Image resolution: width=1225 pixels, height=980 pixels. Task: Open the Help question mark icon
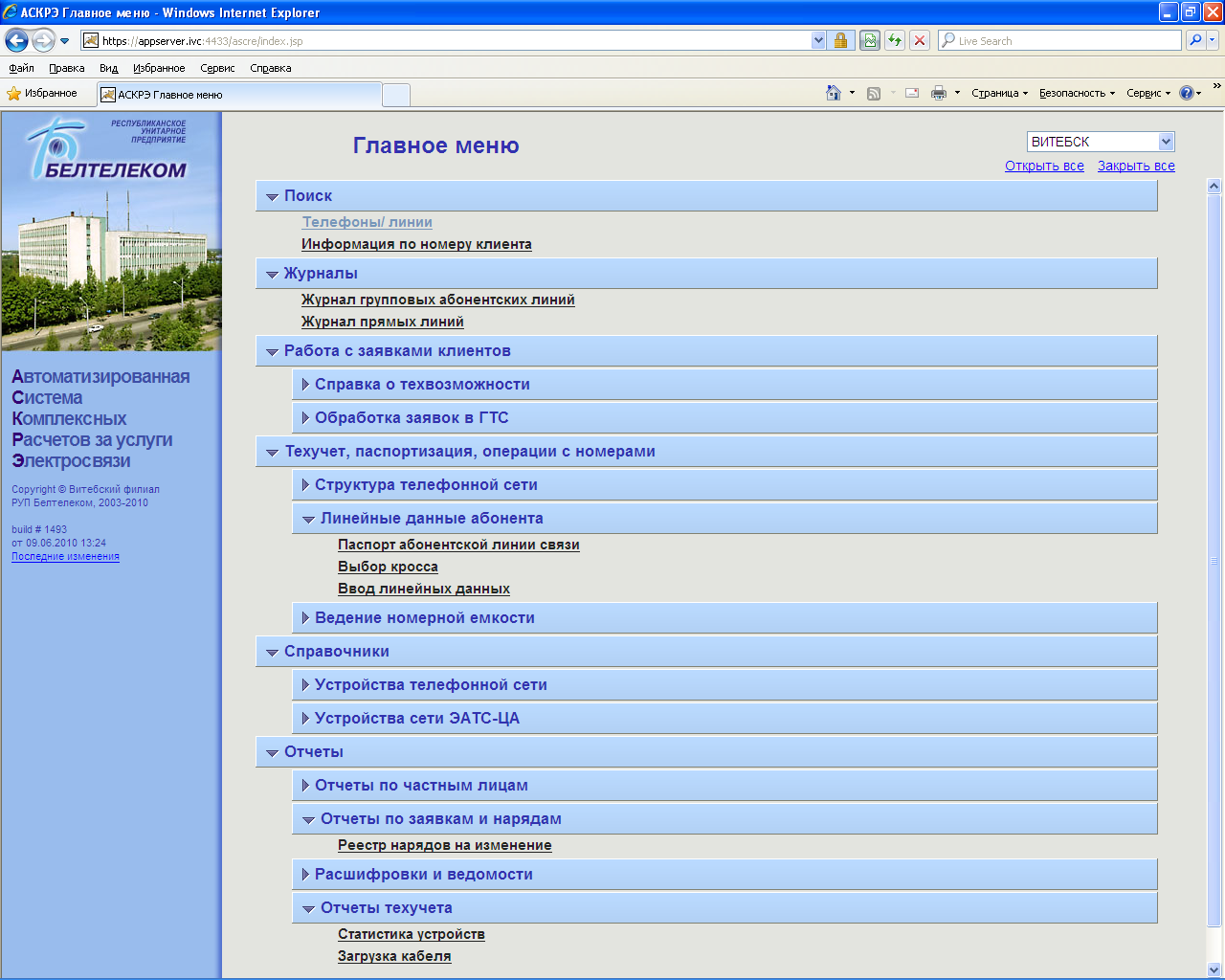[1187, 93]
